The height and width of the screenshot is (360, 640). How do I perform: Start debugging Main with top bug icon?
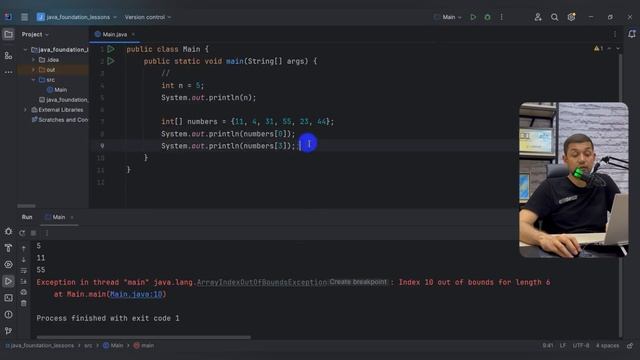487,17
